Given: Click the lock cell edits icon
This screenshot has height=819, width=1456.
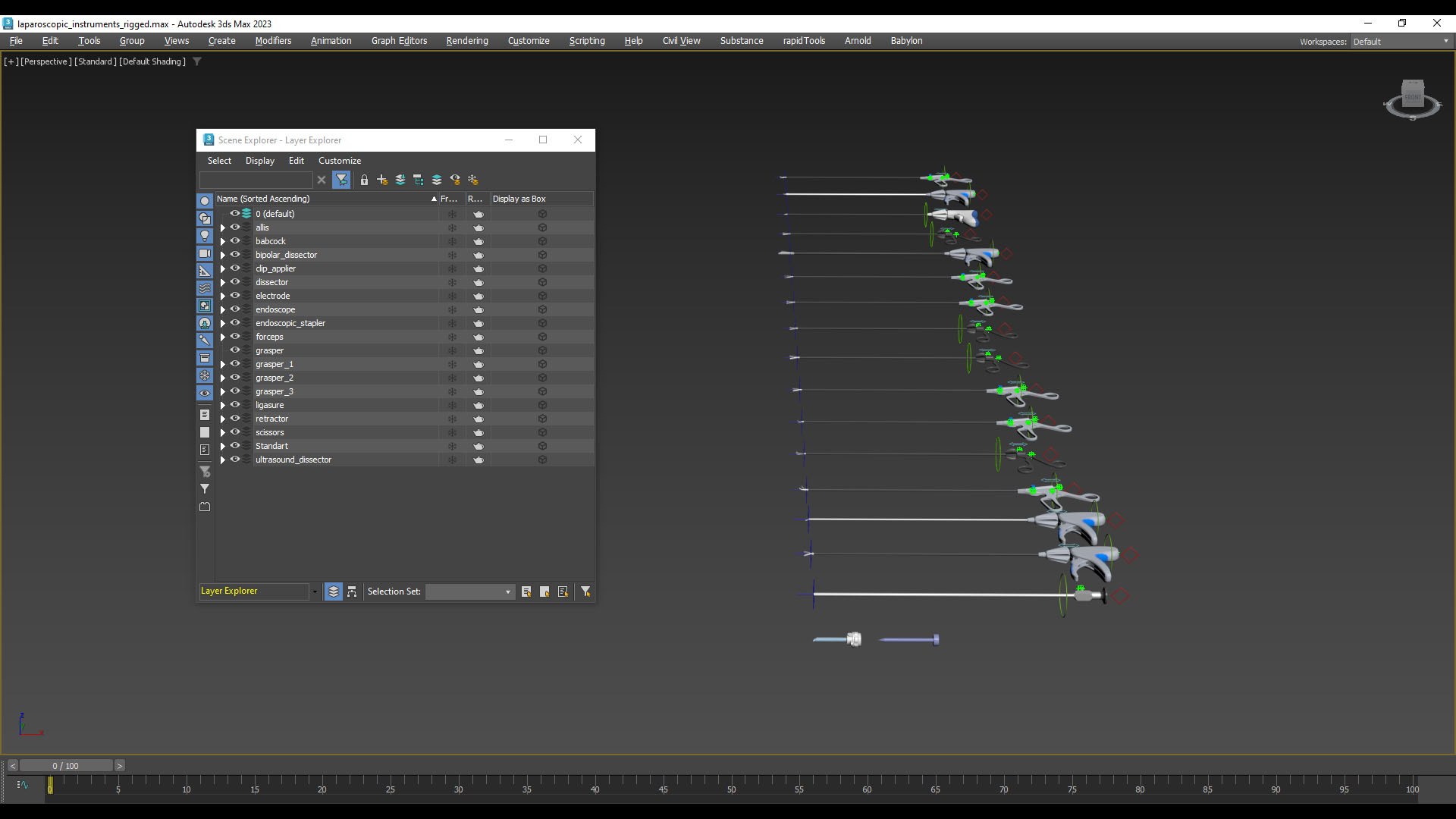Looking at the screenshot, I should tap(364, 180).
